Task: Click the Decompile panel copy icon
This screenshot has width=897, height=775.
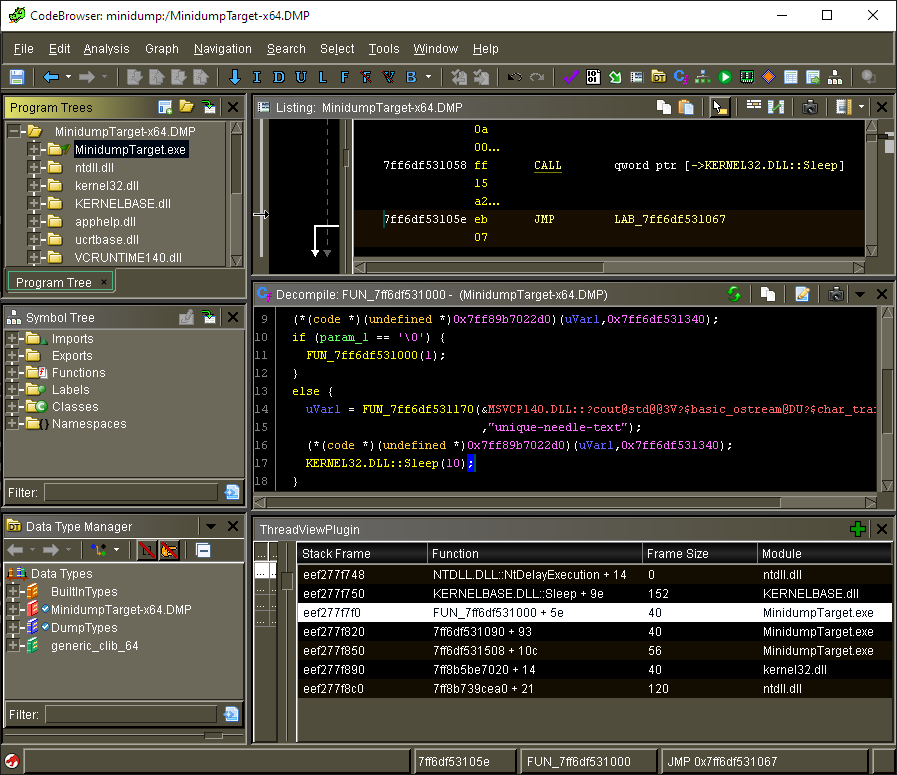Action: tap(768, 295)
